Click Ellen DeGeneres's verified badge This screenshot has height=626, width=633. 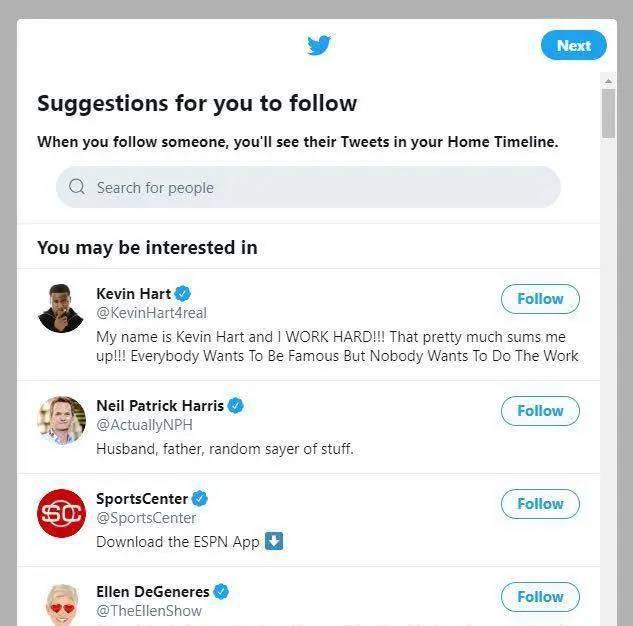(221, 592)
